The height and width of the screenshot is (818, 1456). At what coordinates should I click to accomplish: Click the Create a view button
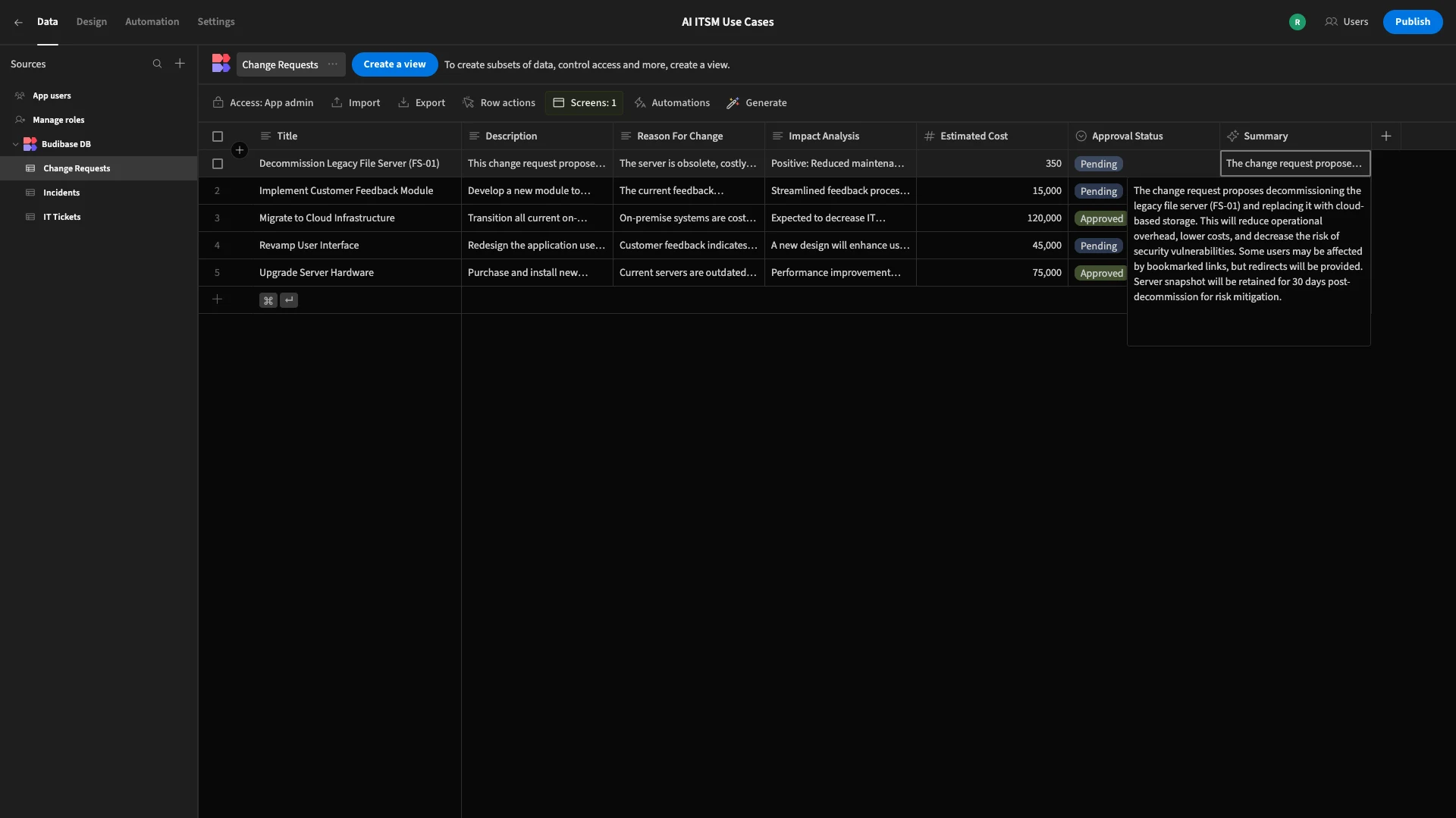(394, 64)
